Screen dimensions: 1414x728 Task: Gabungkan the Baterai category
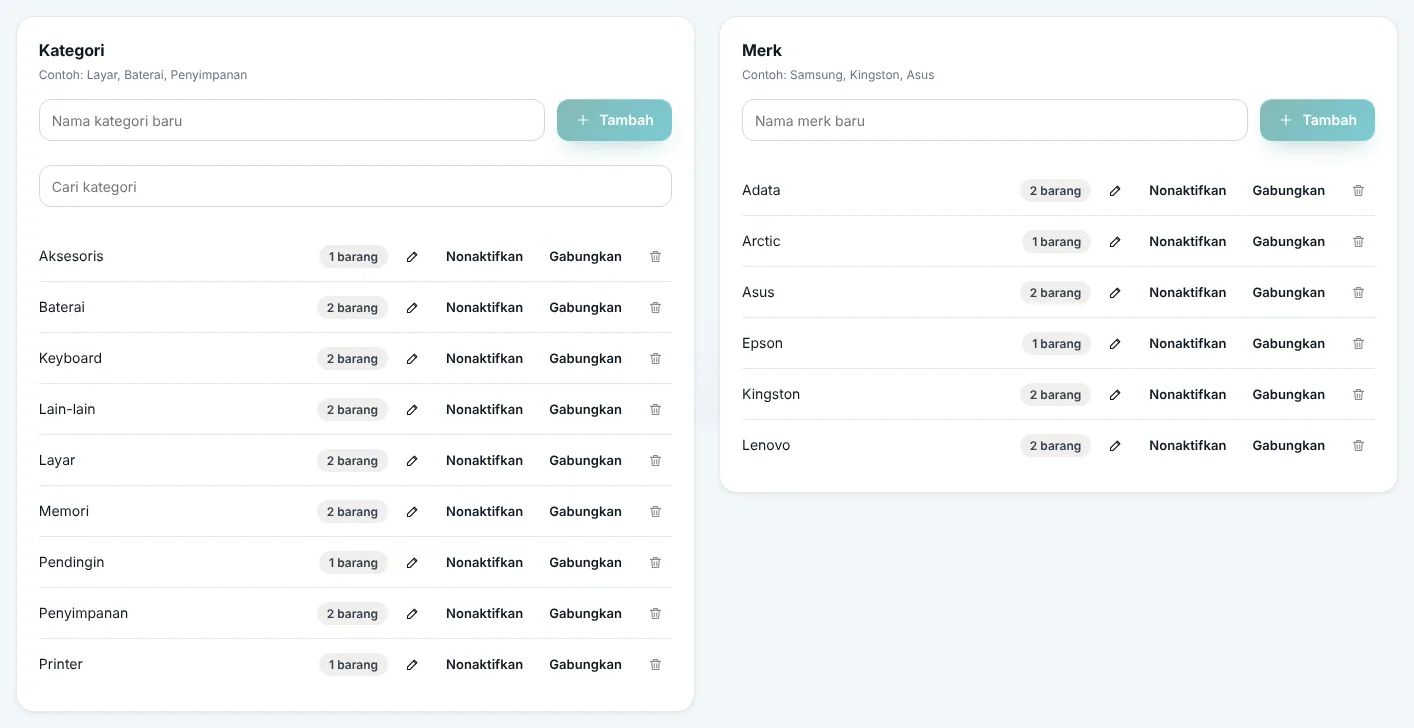click(x=585, y=308)
